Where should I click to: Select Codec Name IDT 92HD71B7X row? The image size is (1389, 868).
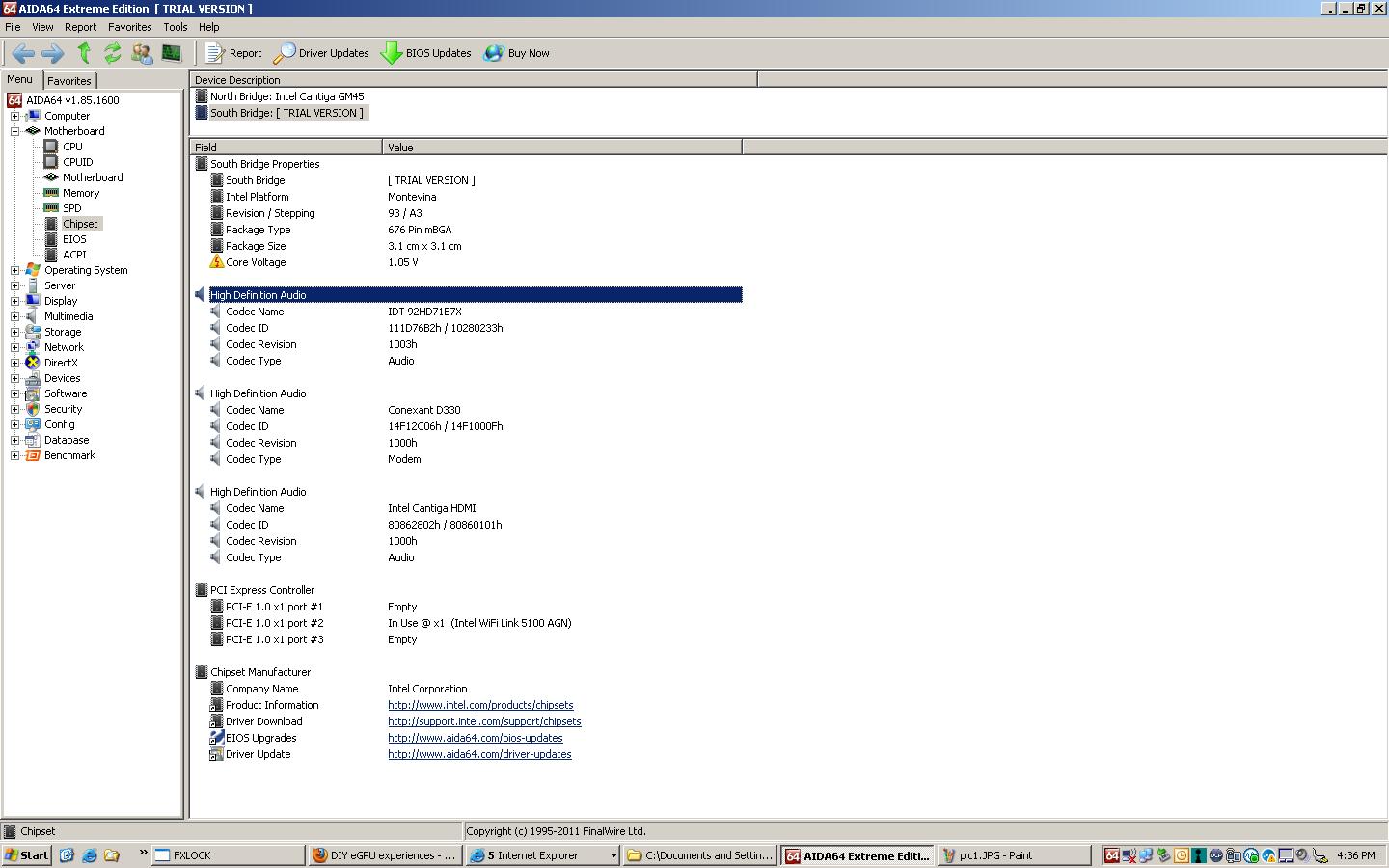point(468,312)
